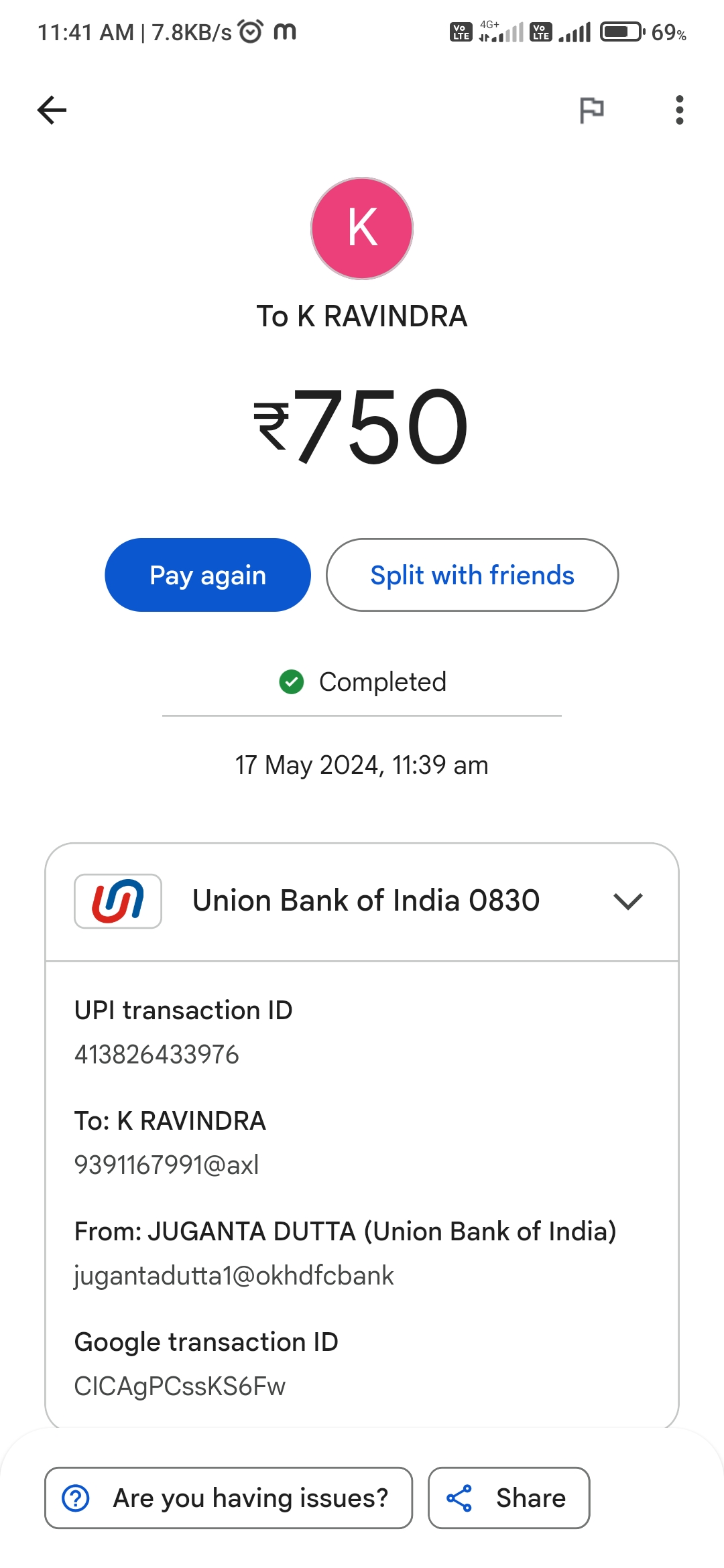Tap the Union Bank of India logo

pos(118,901)
